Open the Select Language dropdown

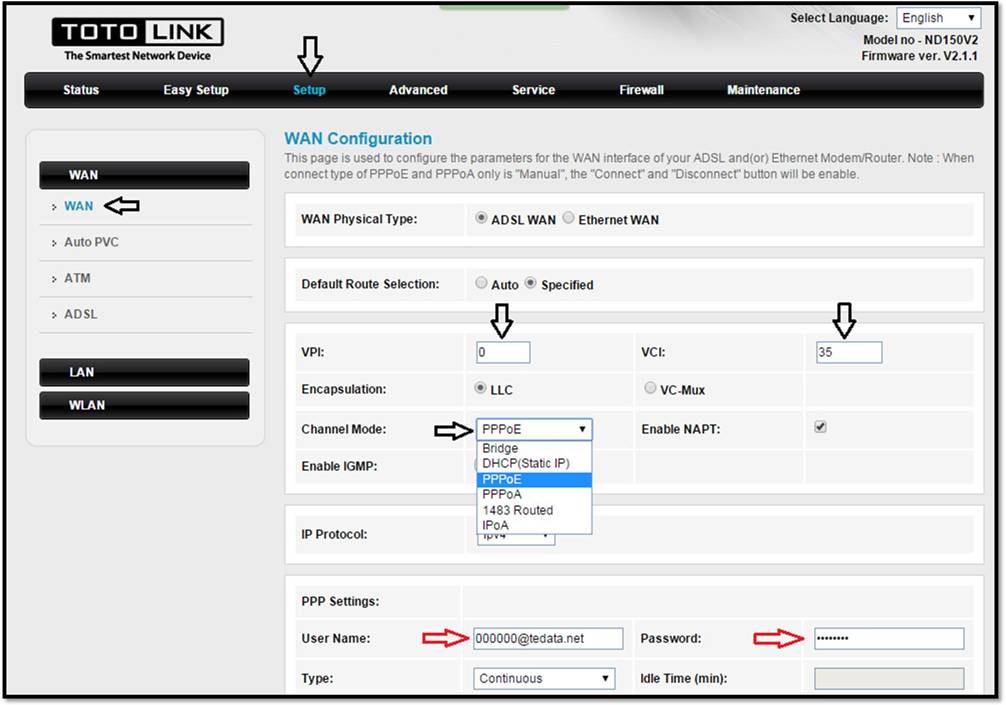click(939, 18)
